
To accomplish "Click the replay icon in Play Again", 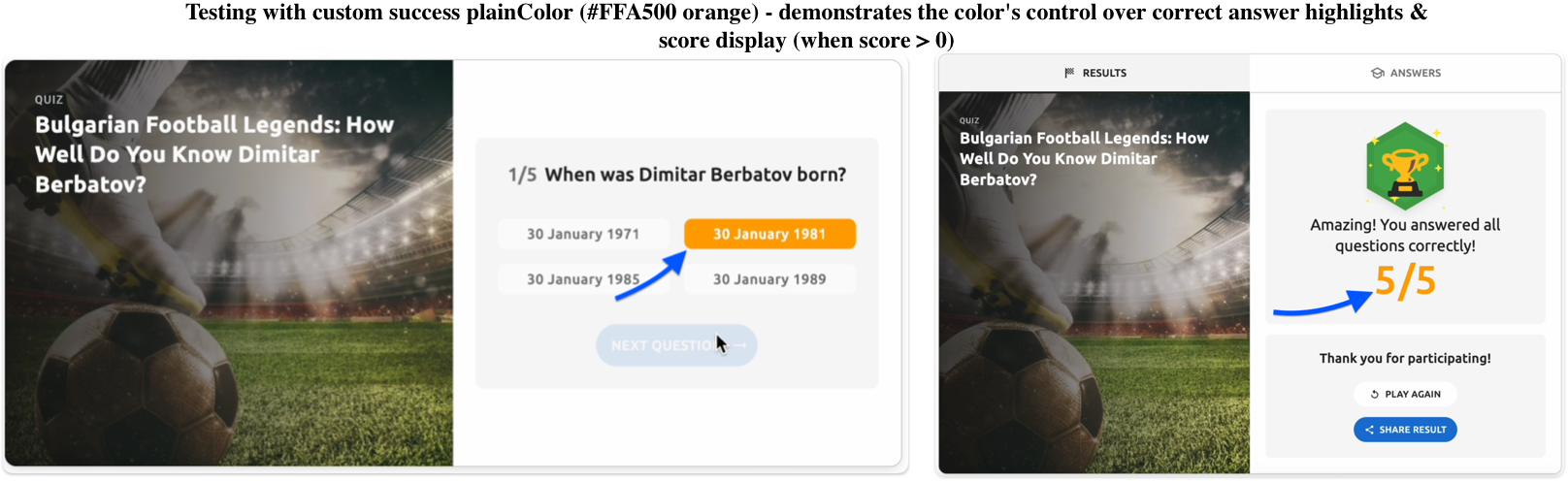I will [1374, 395].
